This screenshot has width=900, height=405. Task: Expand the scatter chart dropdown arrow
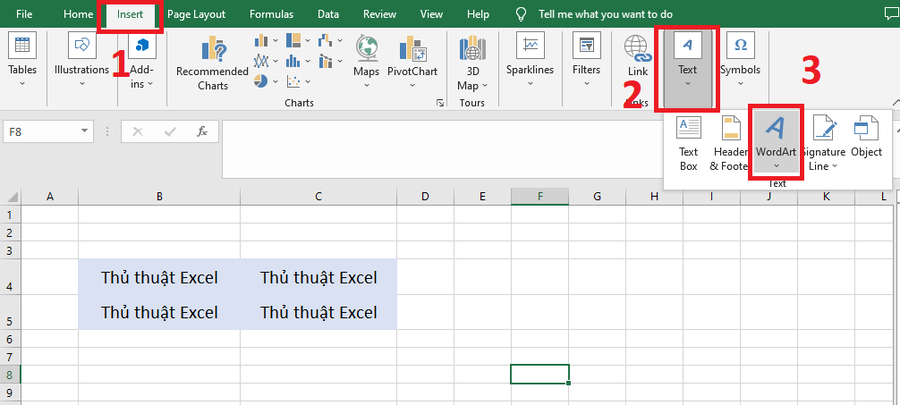308,81
